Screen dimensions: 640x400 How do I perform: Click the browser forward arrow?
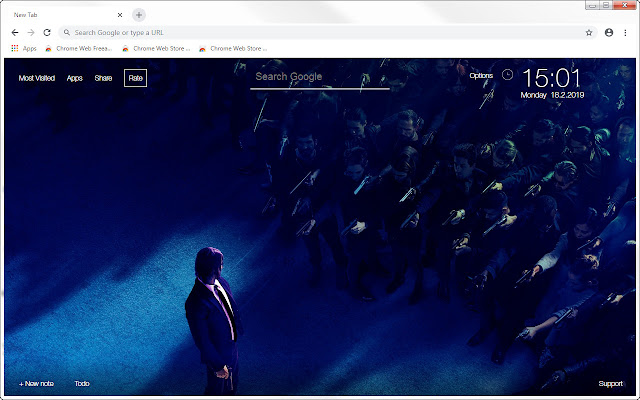[x=31, y=33]
